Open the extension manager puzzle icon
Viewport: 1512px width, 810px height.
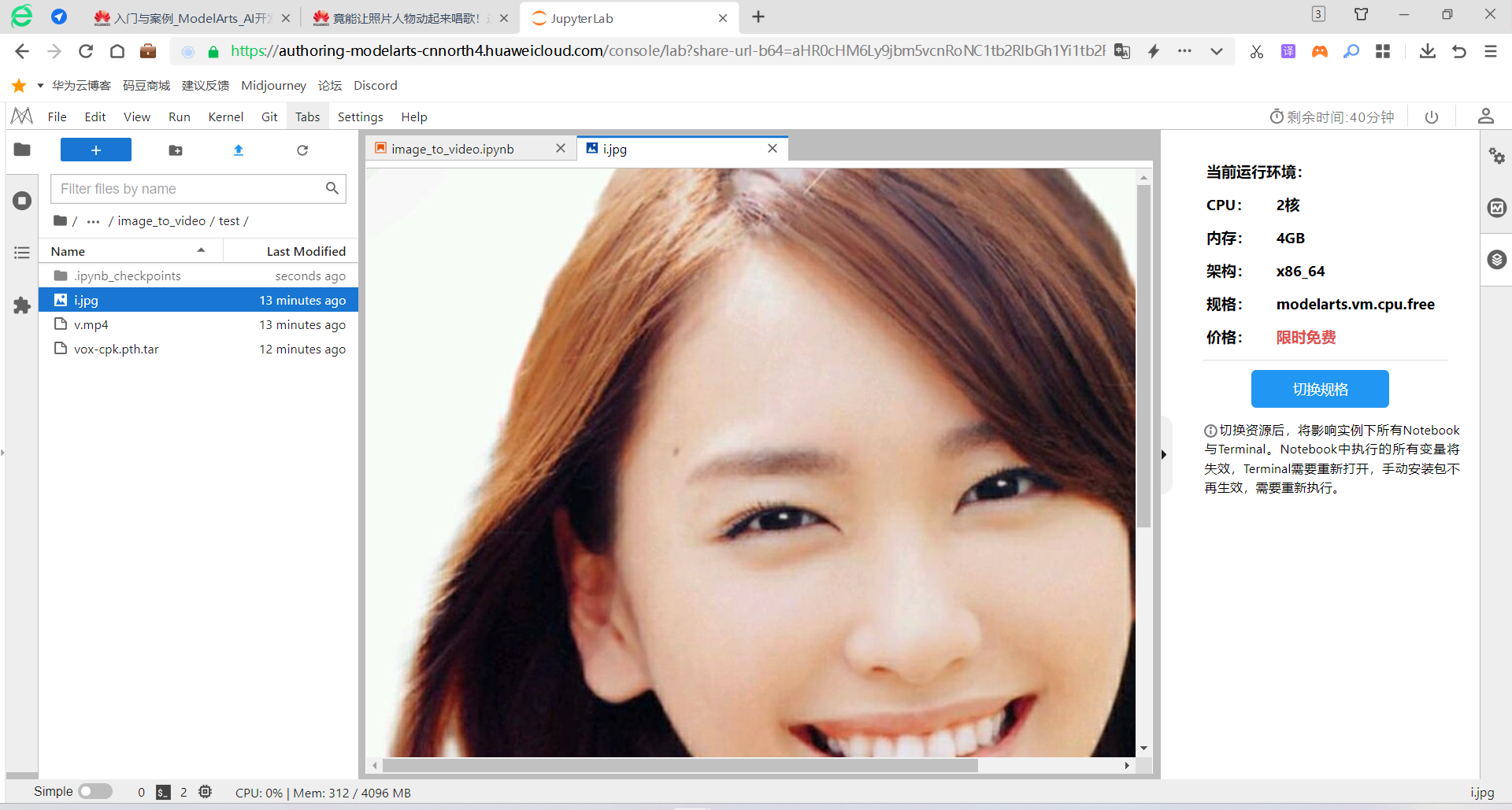coord(22,305)
